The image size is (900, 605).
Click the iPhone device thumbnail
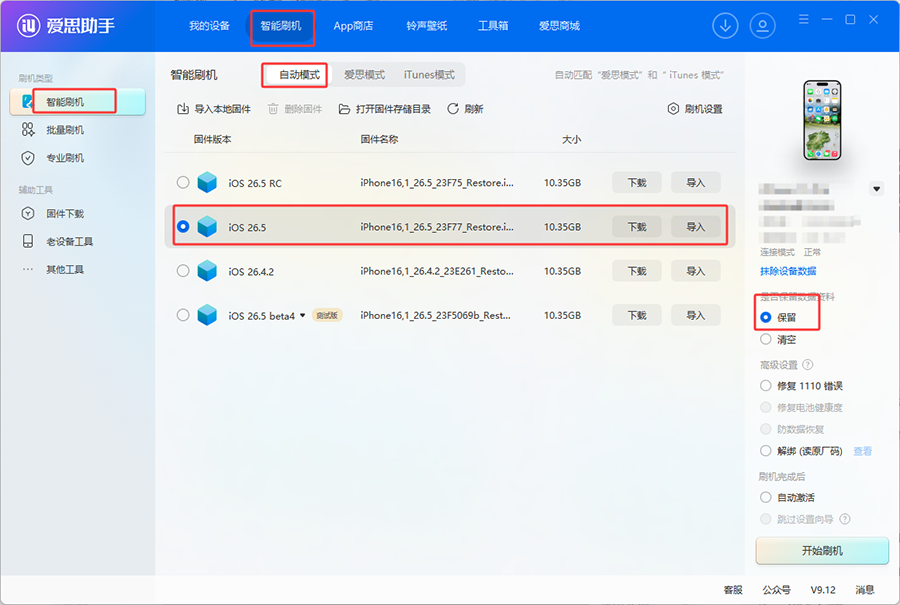(x=822, y=120)
